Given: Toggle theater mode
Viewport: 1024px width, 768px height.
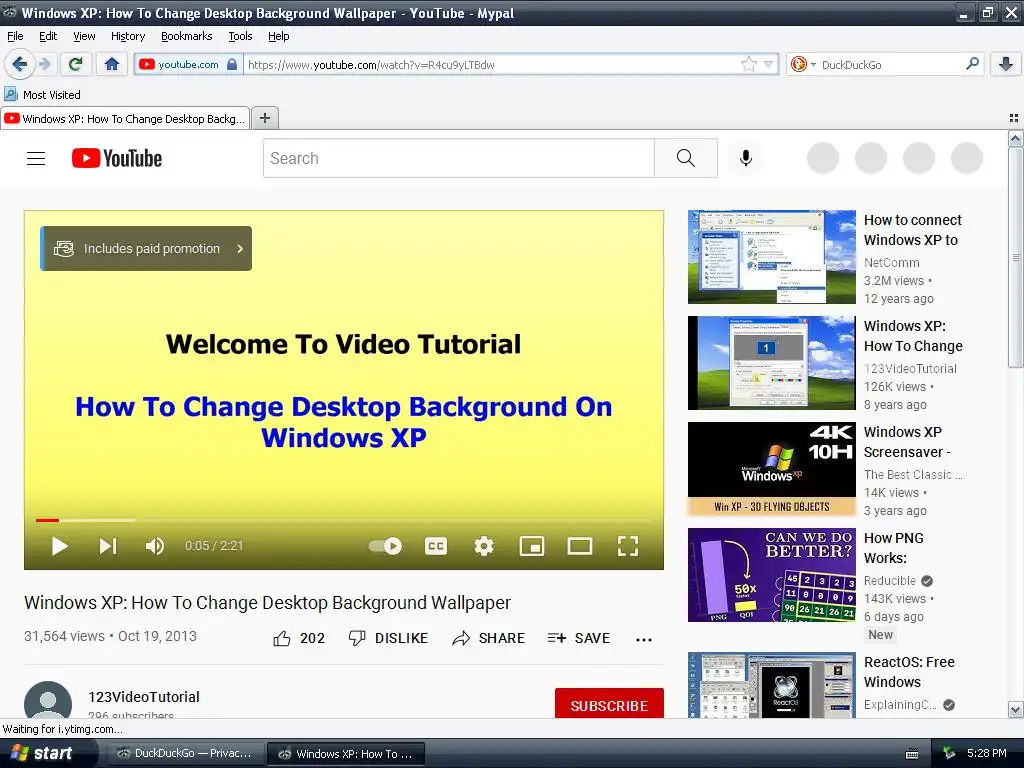Looking at the screenshot, I should [x=580, y=546].
